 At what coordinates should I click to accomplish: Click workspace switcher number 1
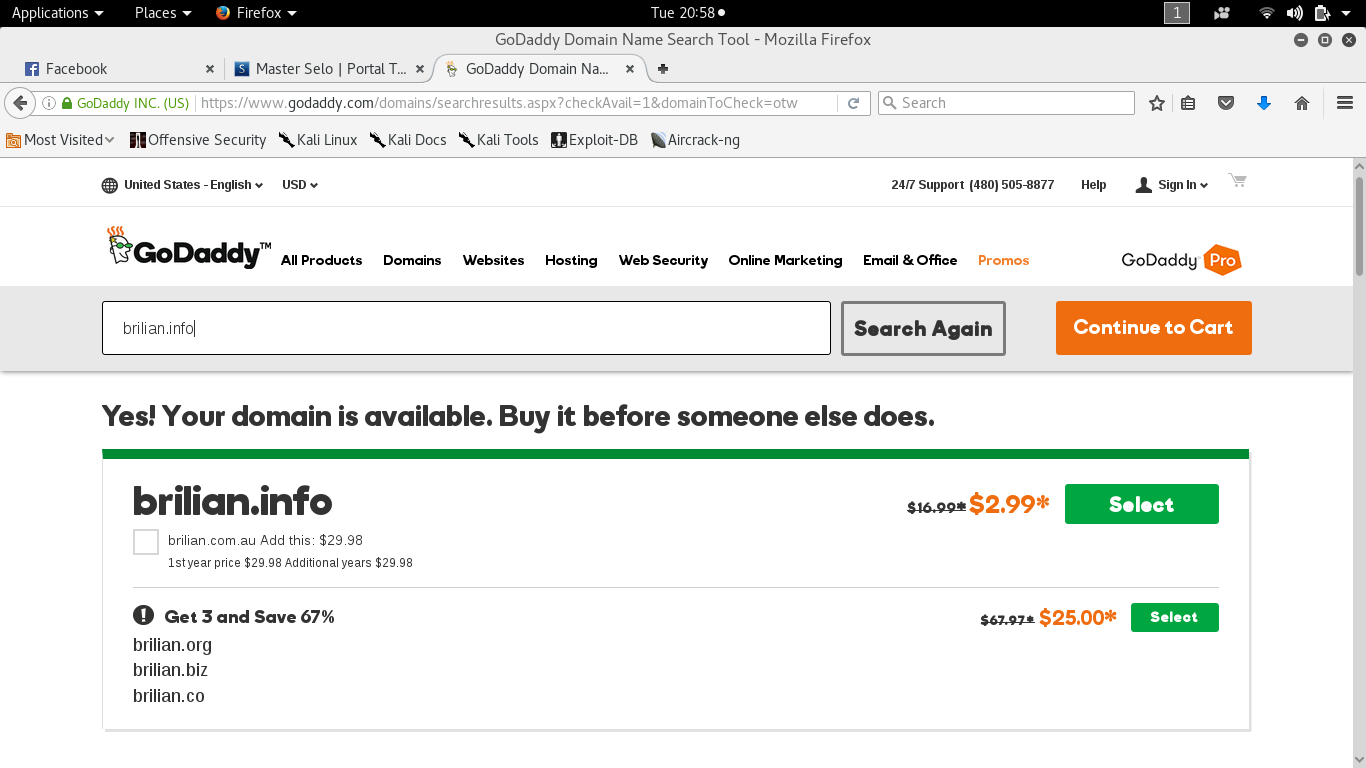click(x=1177, y=13)
